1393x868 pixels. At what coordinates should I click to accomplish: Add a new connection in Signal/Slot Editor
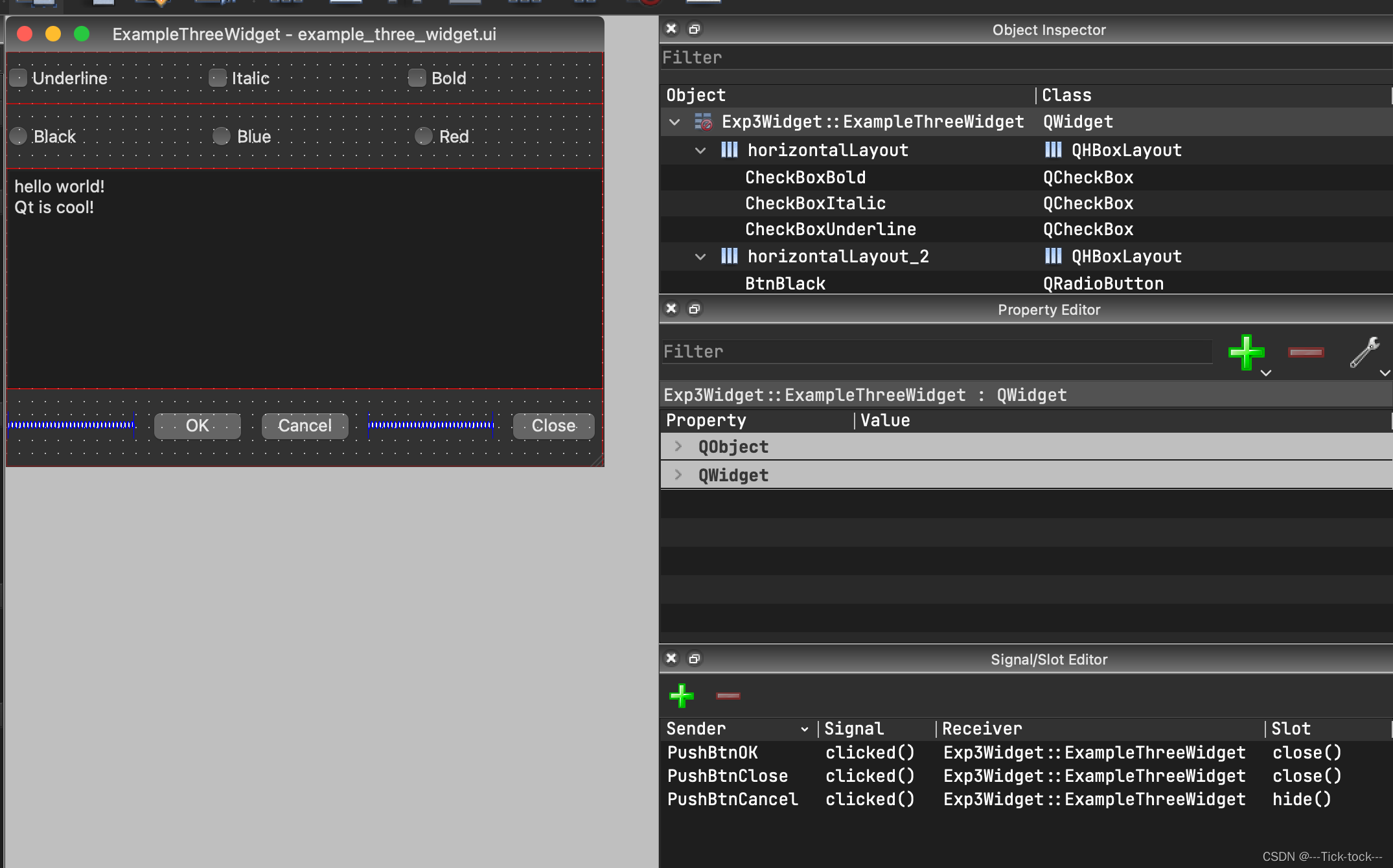pos(681,696)
